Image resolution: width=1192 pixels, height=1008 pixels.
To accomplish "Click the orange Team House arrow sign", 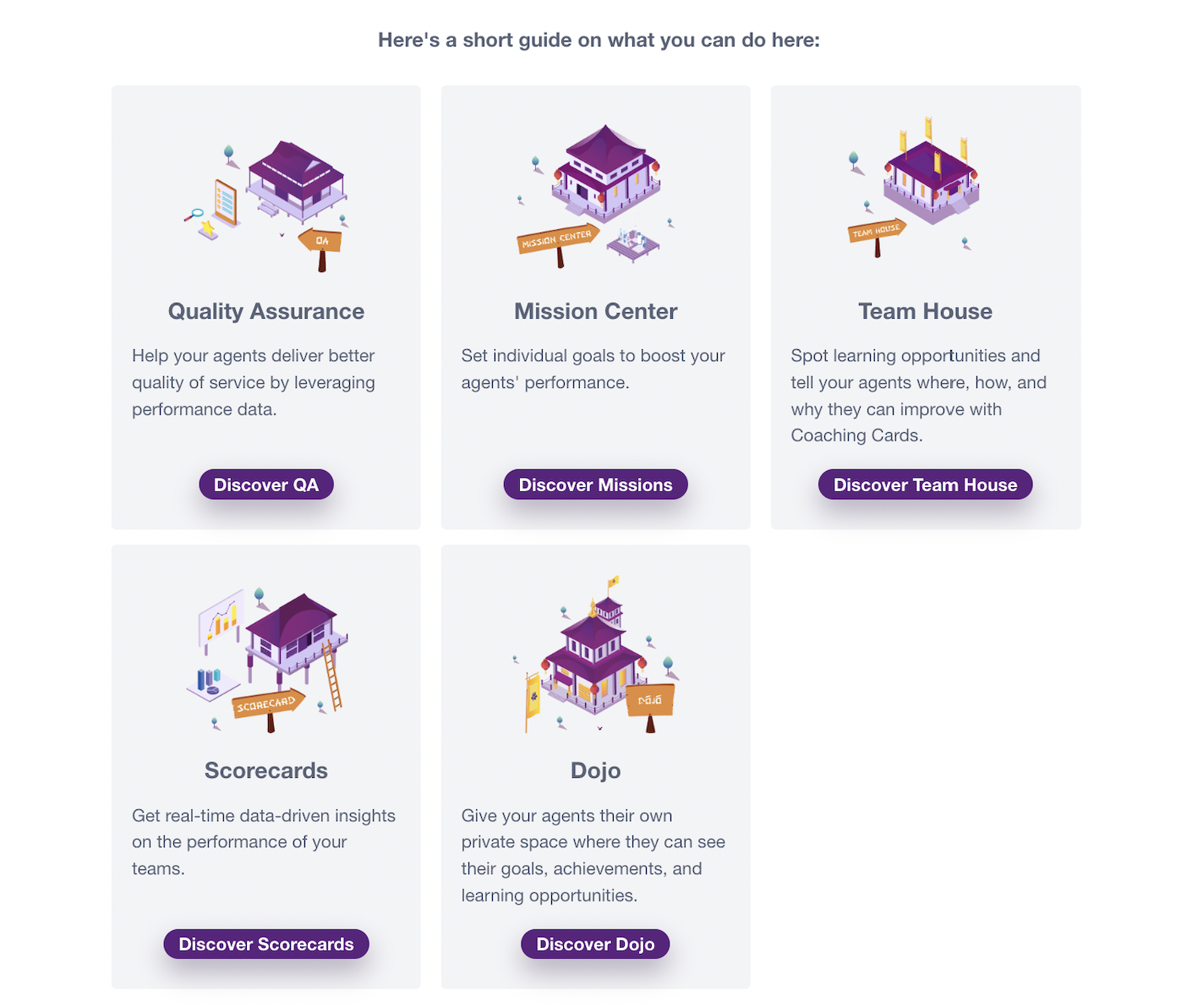I will [877, 235].
